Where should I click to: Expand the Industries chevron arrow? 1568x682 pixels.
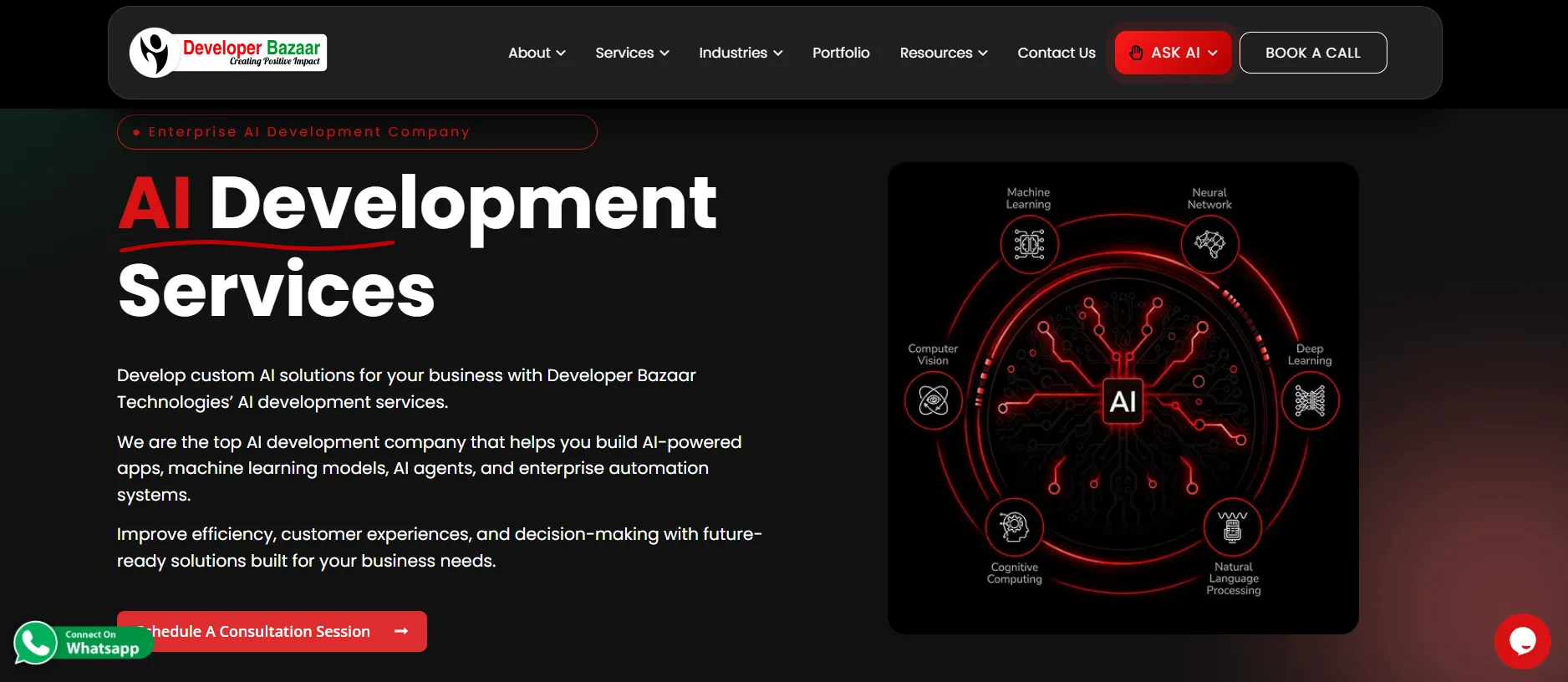point(778,53)
